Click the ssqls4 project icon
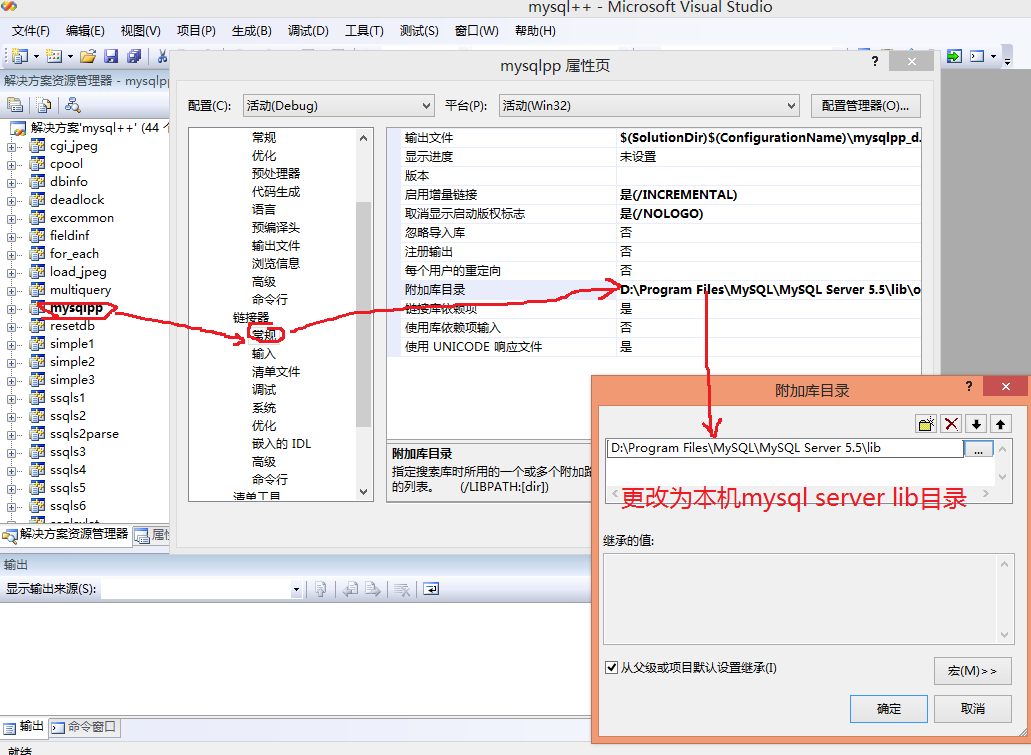 [37, 470]
